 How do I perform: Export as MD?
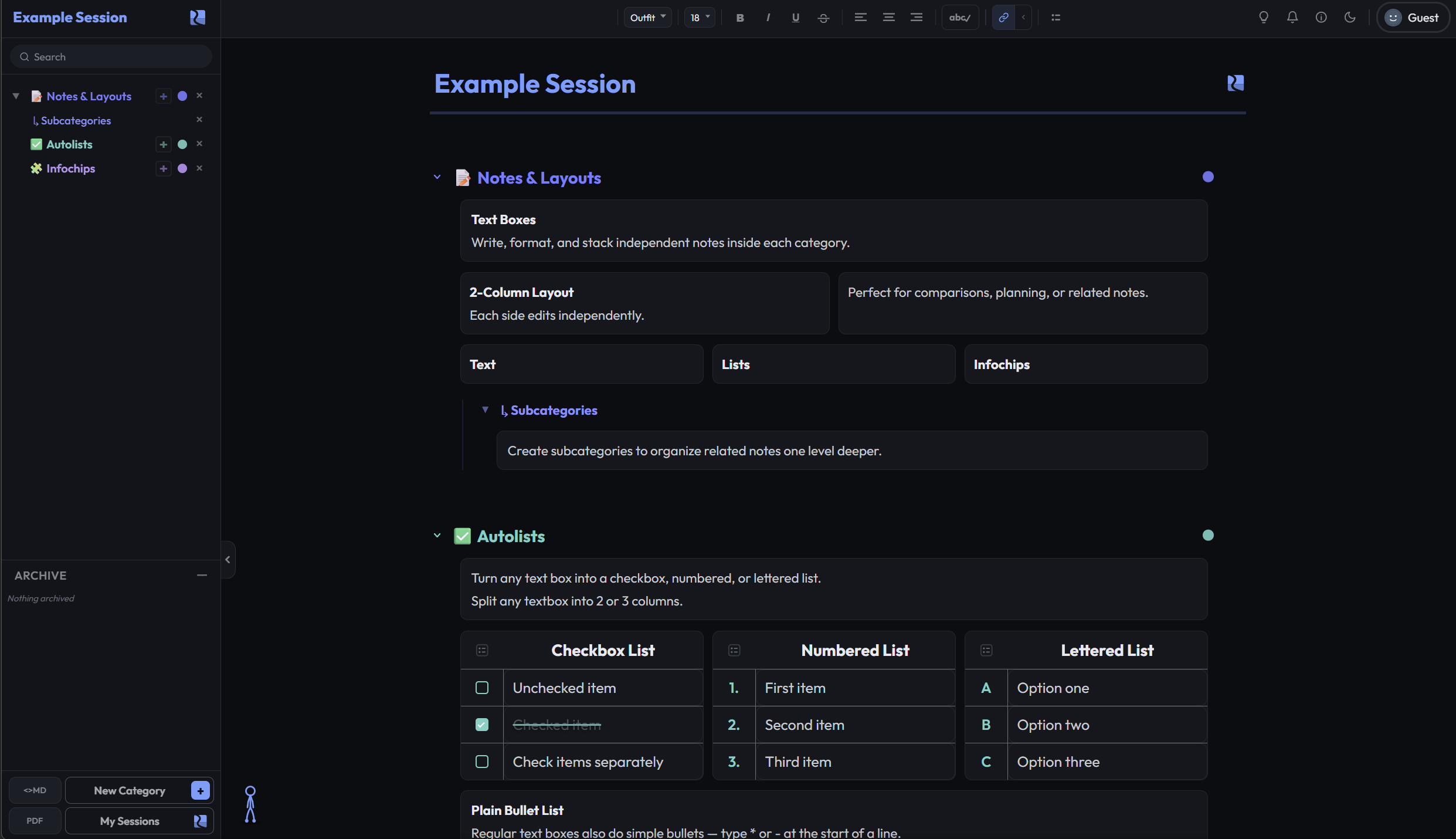[x=35, y=790]
